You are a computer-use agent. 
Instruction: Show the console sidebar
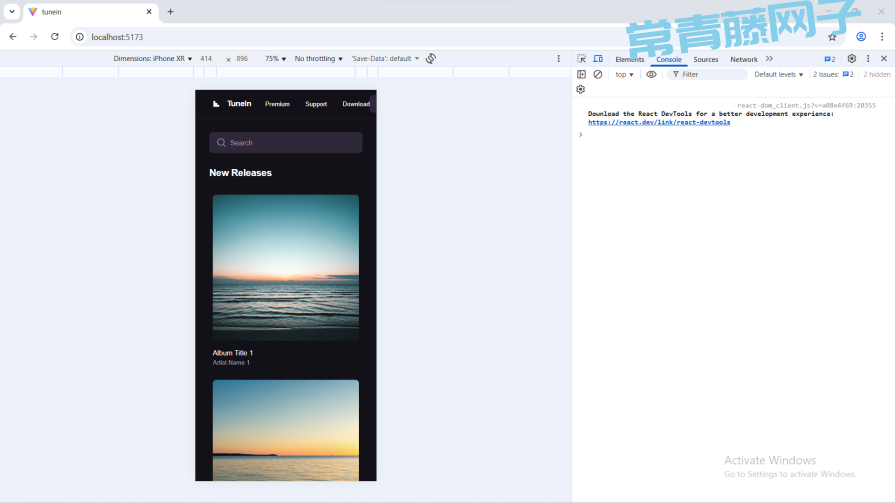tap(581, 74)
